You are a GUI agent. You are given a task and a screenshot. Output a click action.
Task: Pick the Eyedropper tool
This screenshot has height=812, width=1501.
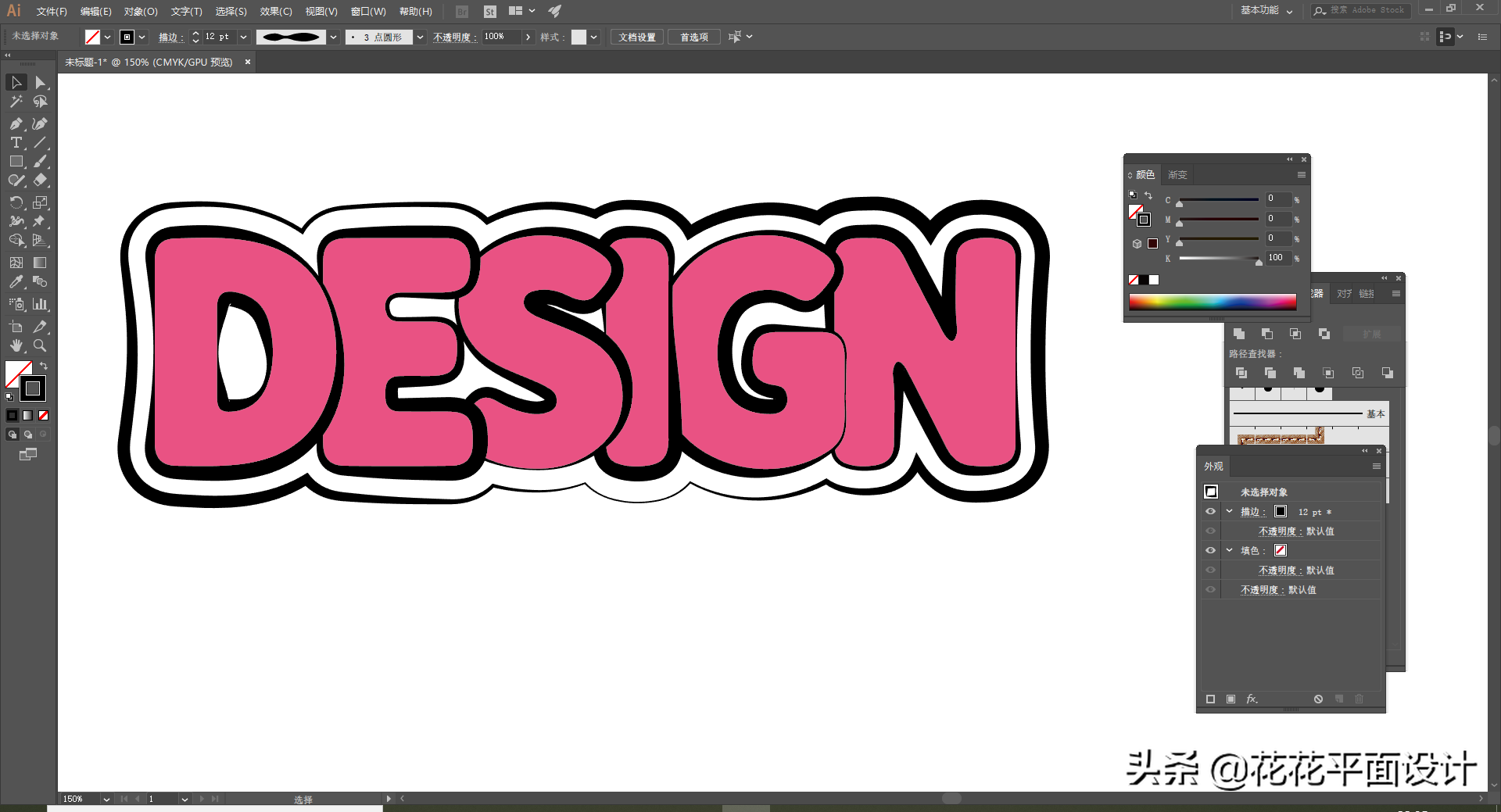tap(16, 282)
